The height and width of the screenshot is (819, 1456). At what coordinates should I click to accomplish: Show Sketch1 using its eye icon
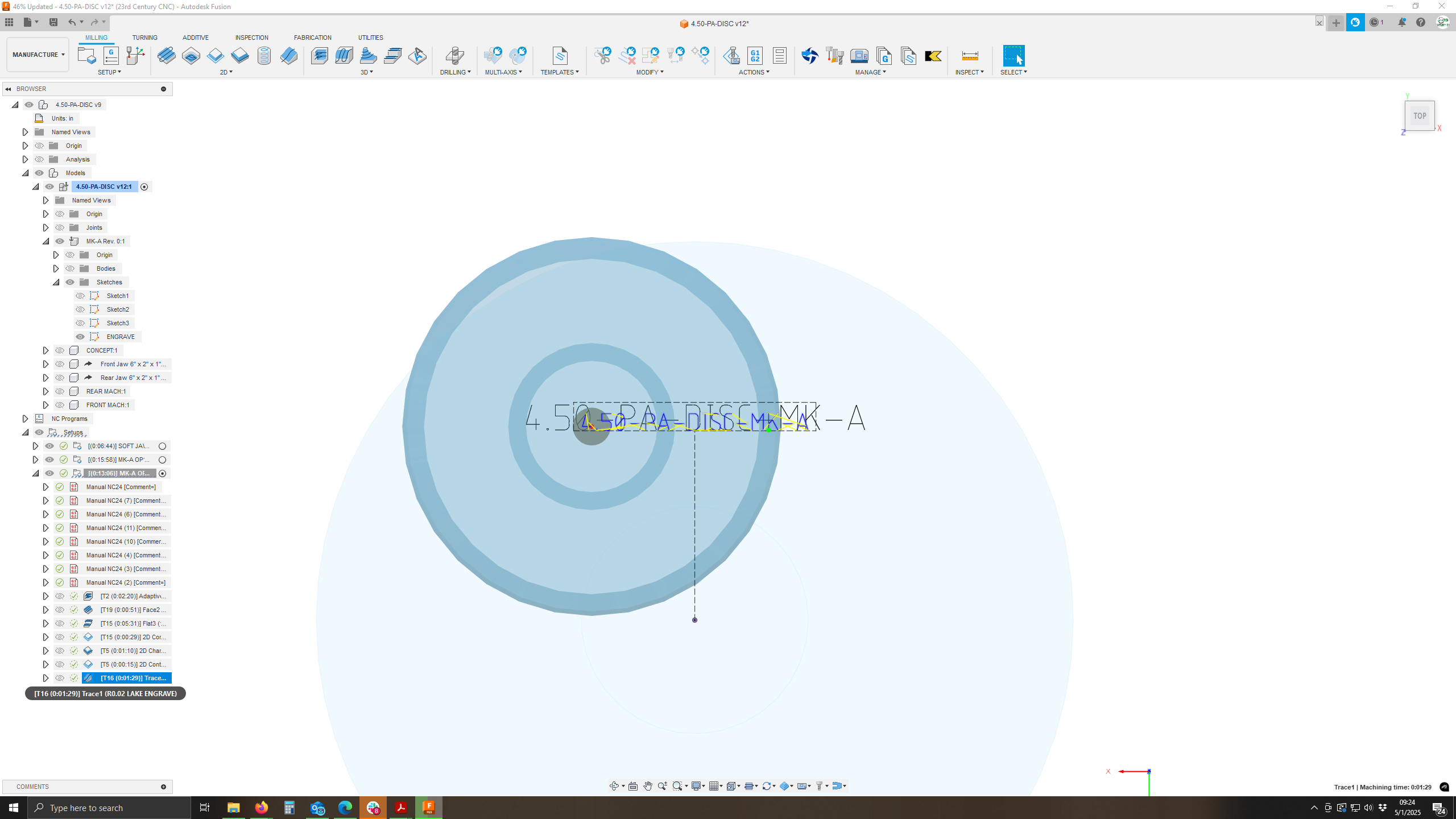(80, 296)
